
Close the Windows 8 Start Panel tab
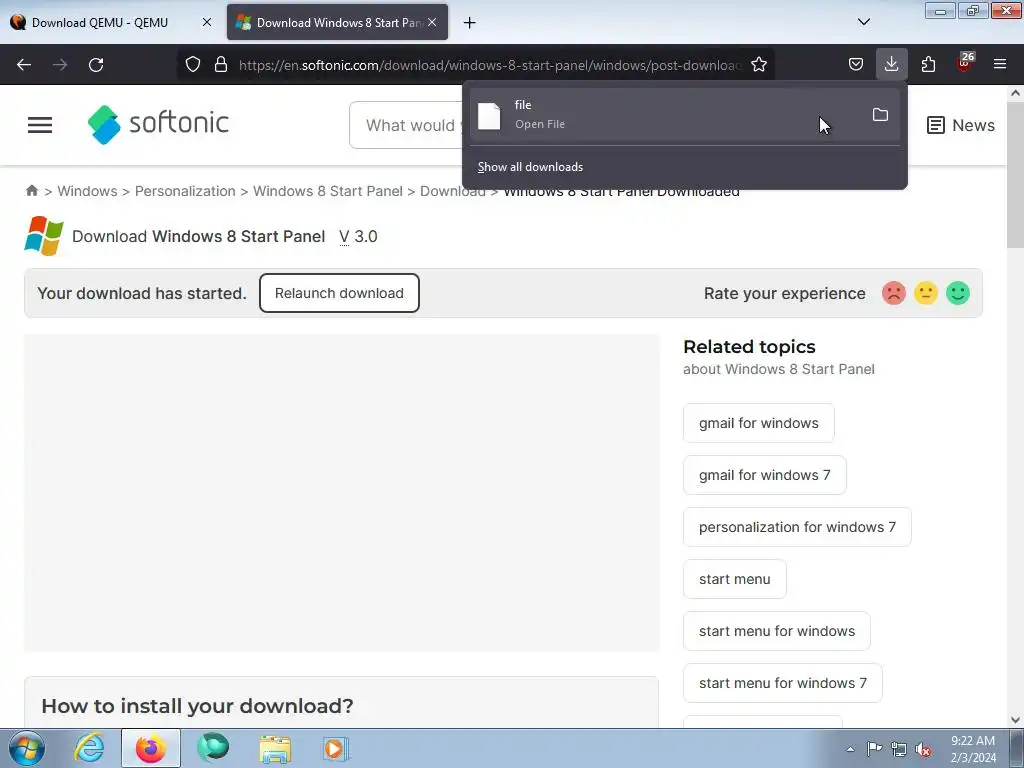coord(432,22)
